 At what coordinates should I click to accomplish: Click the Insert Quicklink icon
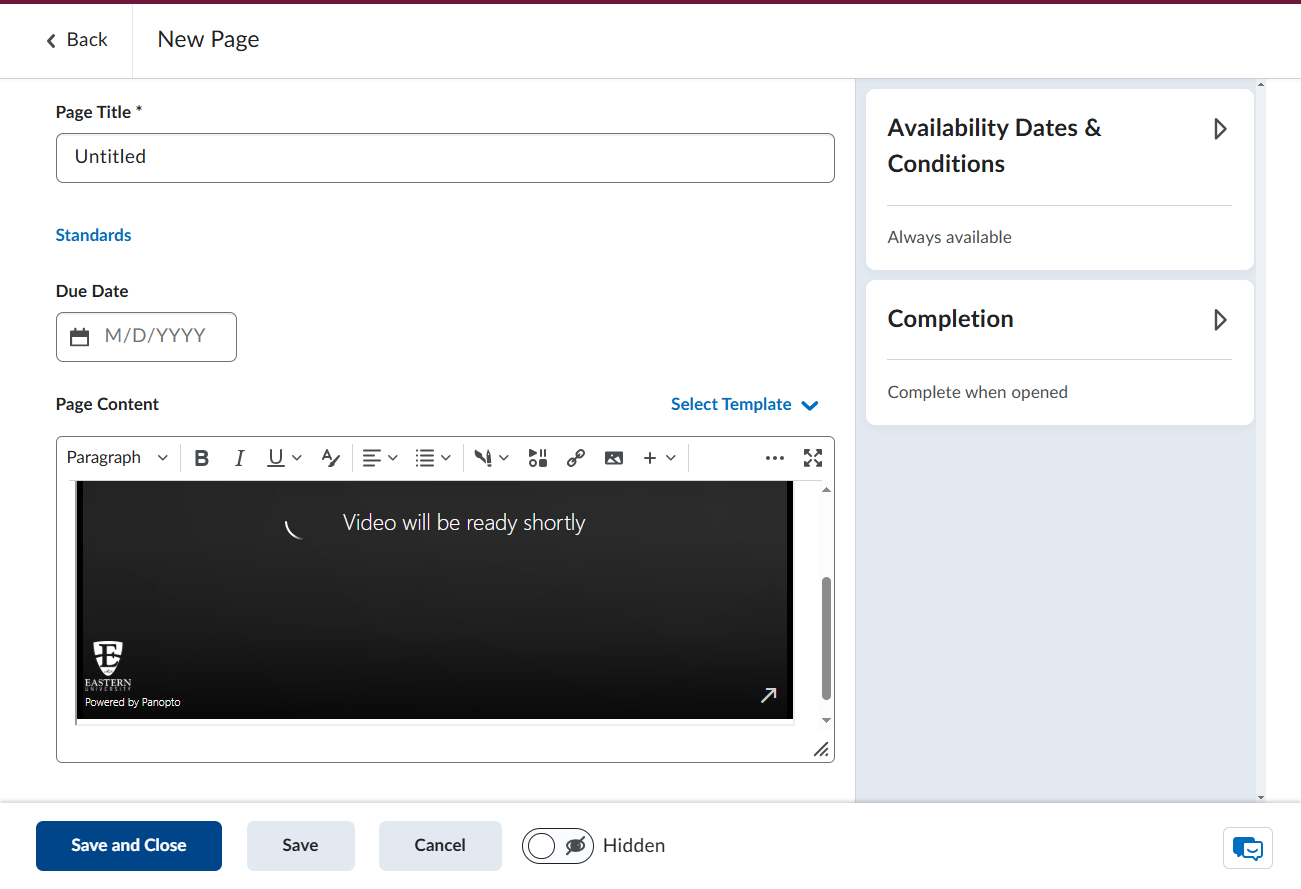point(575,458)
